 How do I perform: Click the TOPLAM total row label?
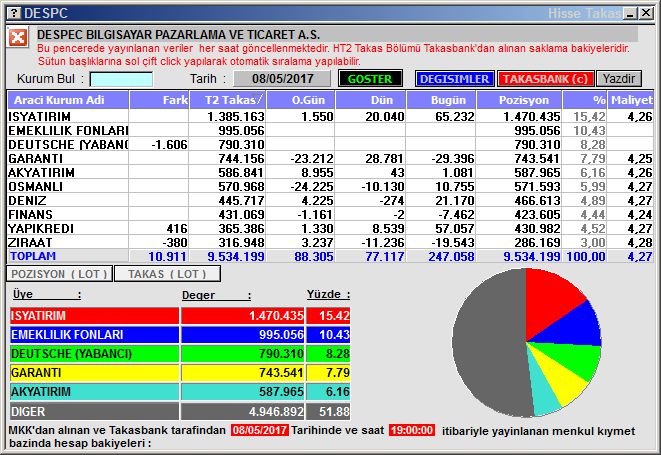33,256
